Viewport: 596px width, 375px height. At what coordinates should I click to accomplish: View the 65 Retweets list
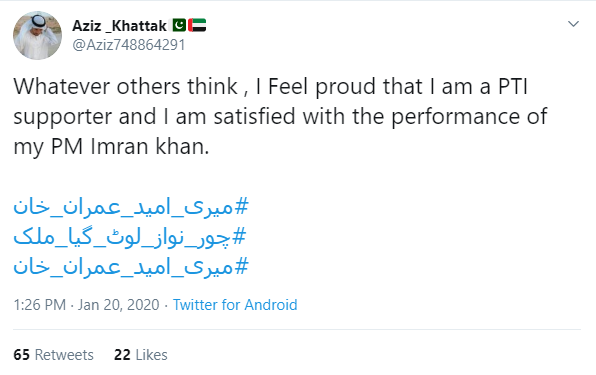point(53,354)
